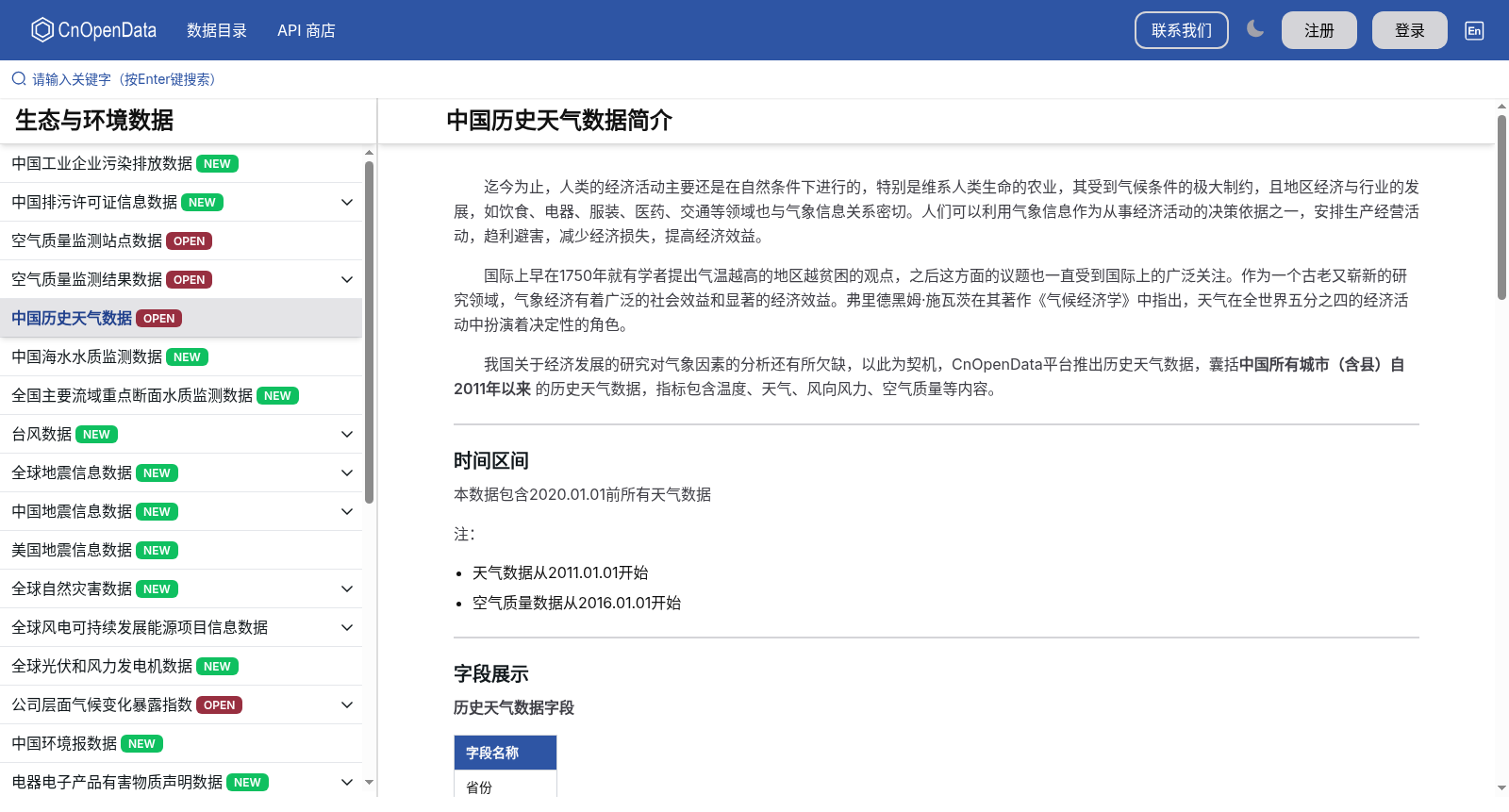Viewport: 1509px width, 812px height.
Task: Open 中国环境报数据 entry
Action: coord(181,743)
